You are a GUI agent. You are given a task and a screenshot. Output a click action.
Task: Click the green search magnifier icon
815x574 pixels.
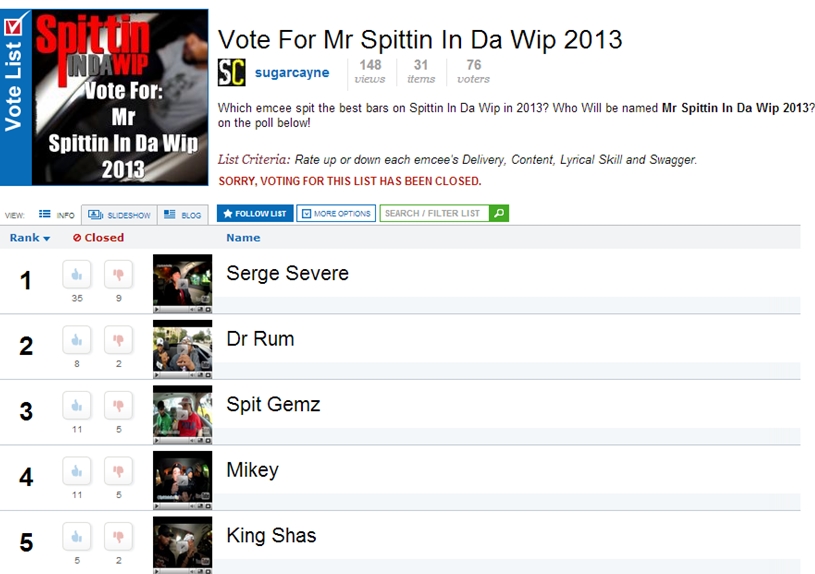[499, 213]
